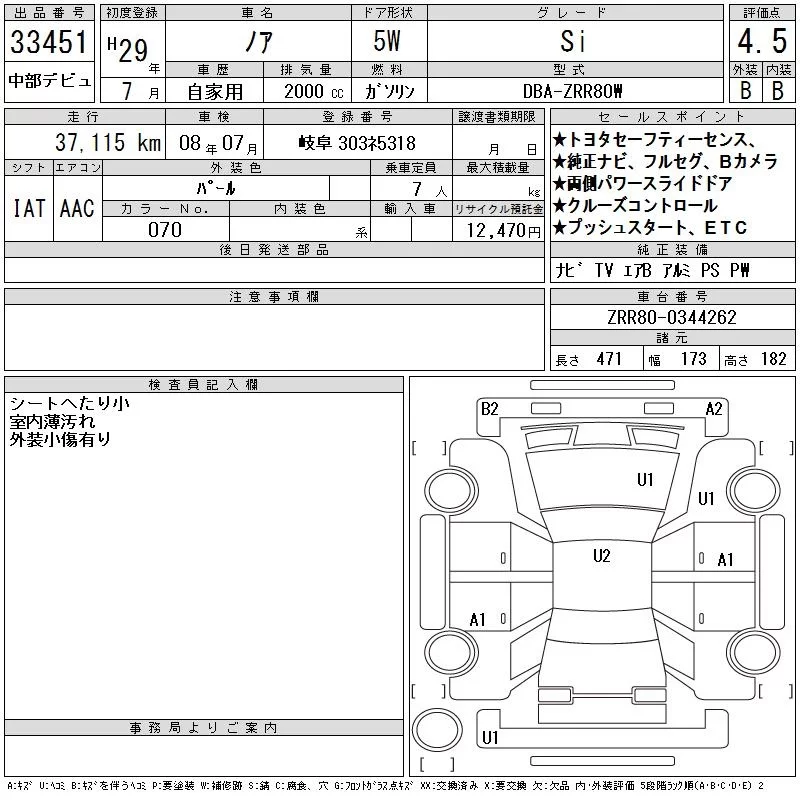
Task: Select door type 5W
Action: (387, 41)
